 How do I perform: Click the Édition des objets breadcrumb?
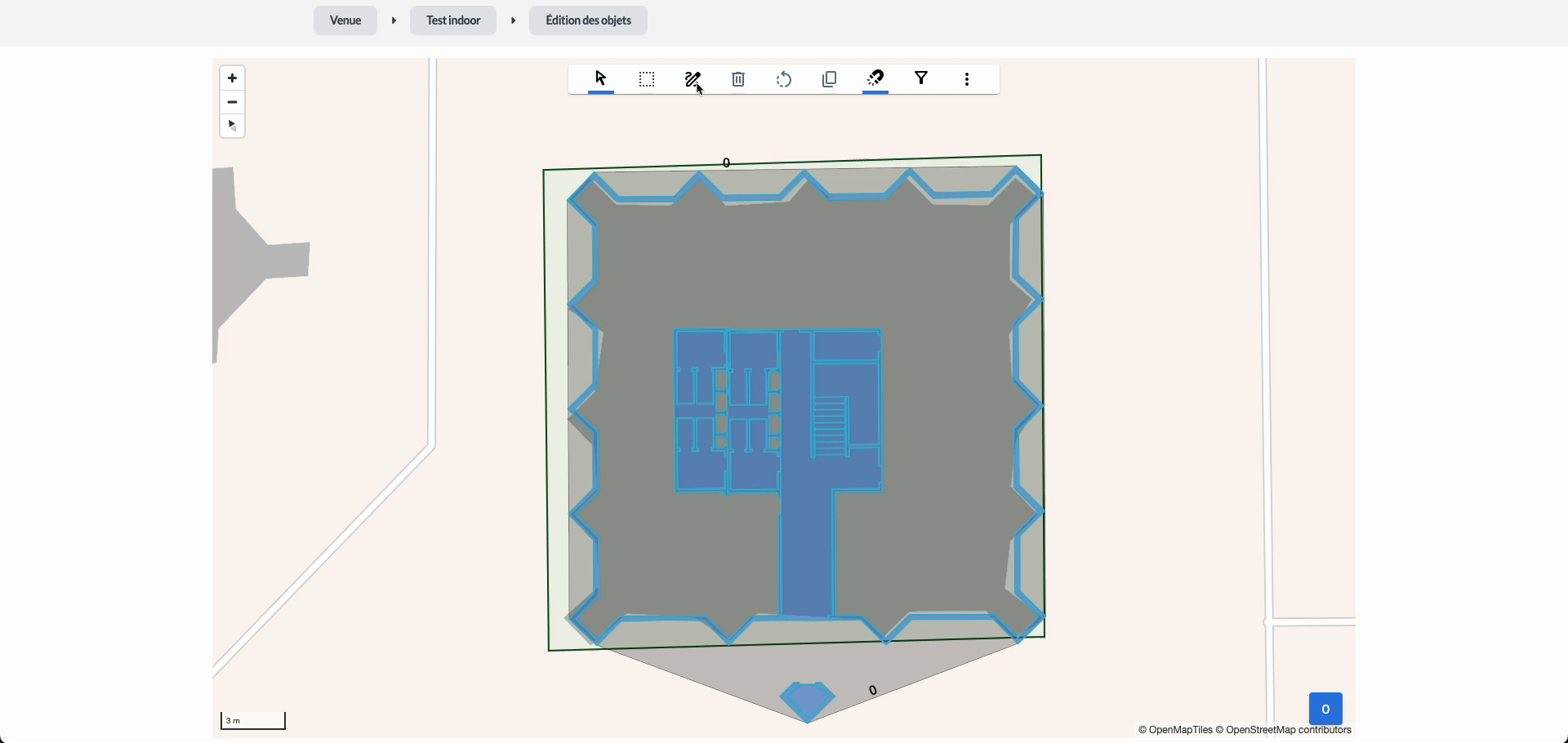588,20
